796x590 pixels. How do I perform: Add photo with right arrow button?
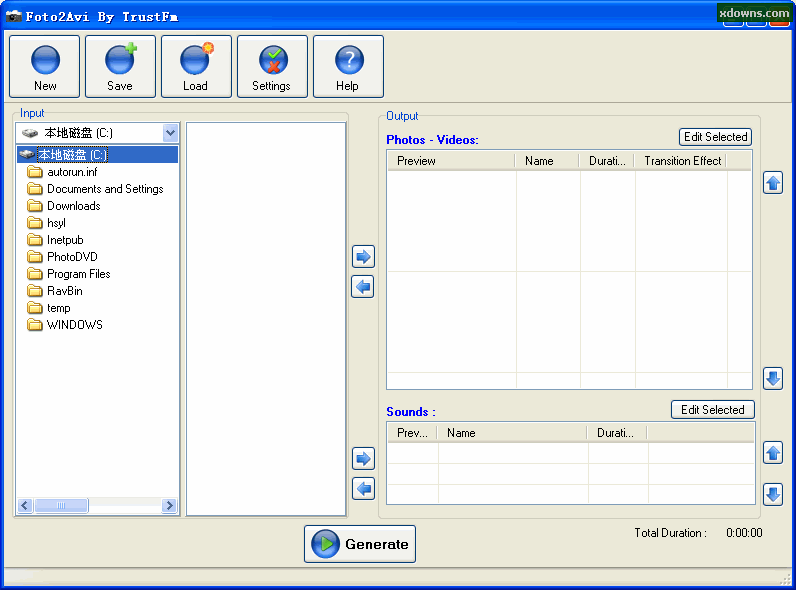click(363, 257)
